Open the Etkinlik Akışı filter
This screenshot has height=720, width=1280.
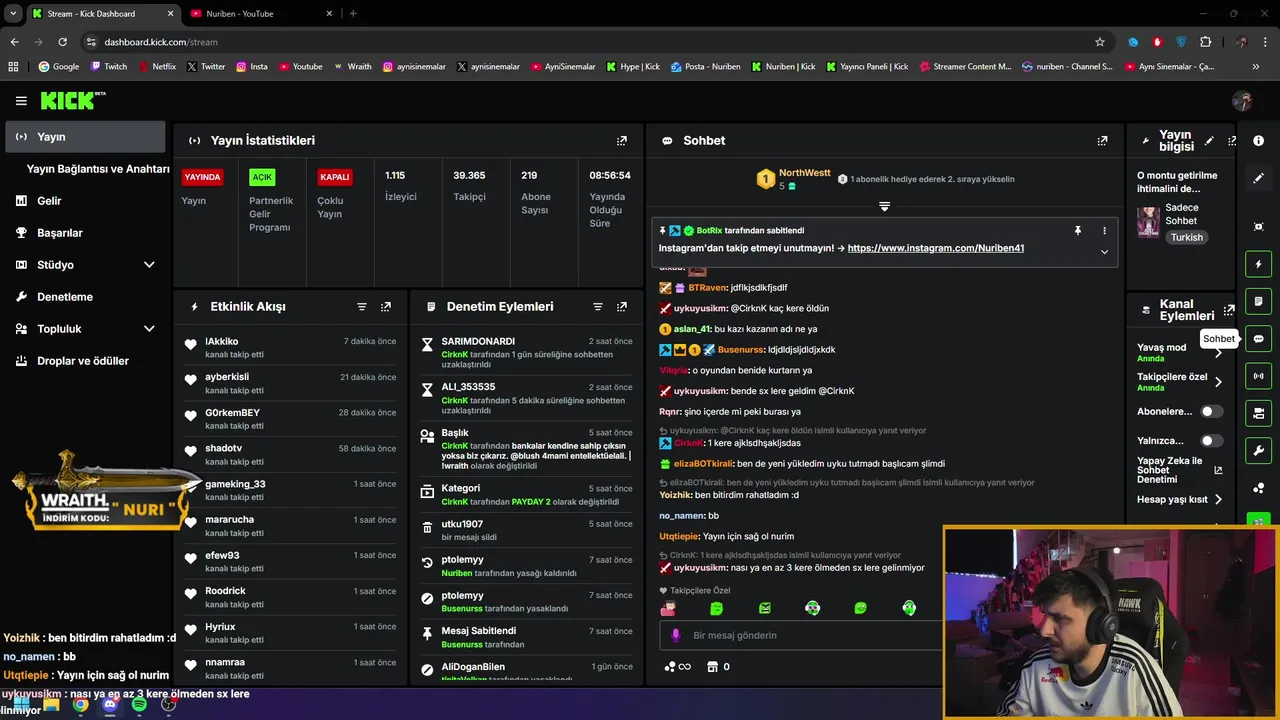pyautogui.click(x=362, y=307)
